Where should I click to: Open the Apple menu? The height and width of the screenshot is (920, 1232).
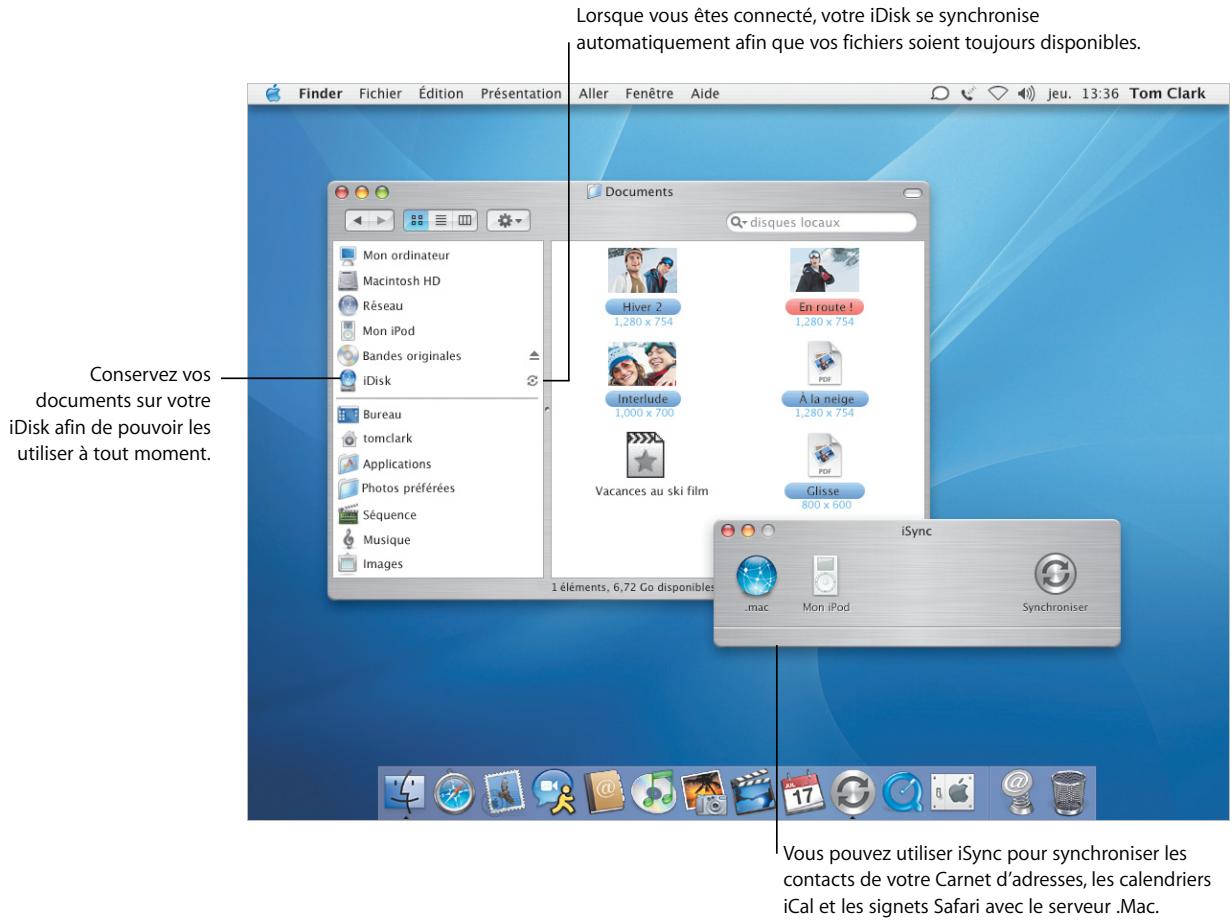pos(272,93)
